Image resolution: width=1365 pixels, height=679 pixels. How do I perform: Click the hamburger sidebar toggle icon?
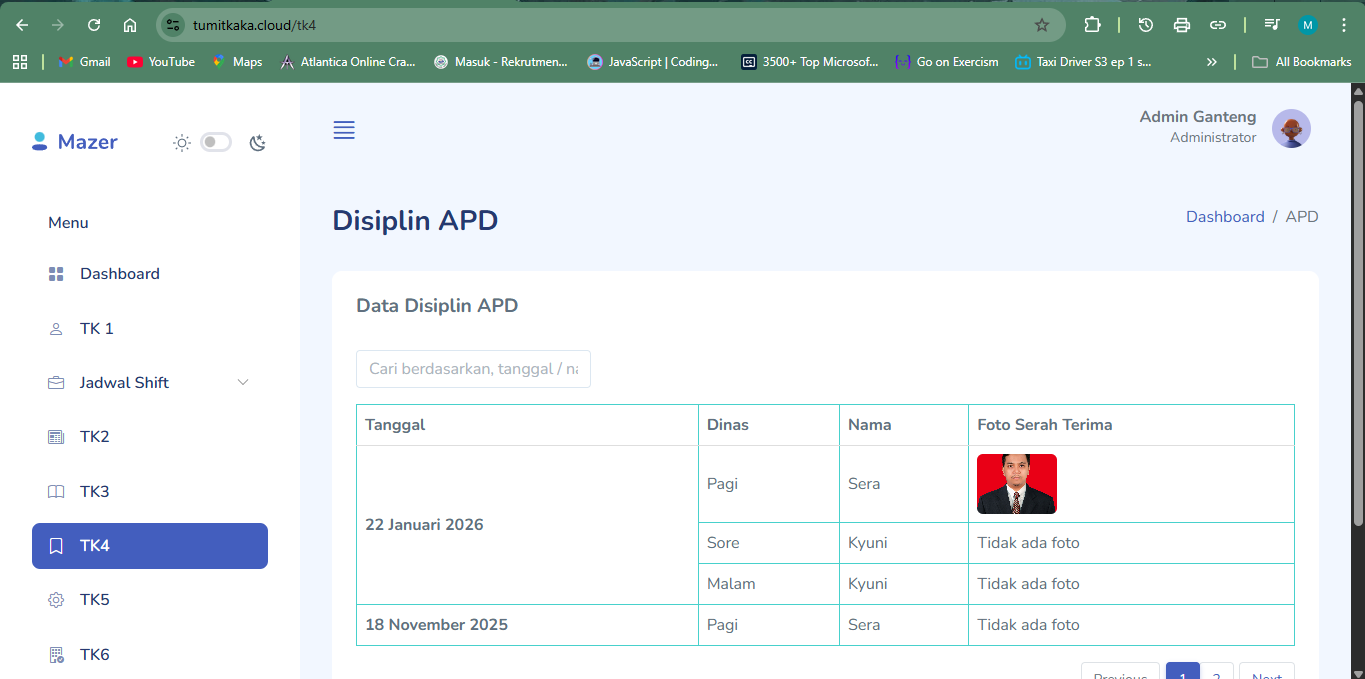pos(344,130)
